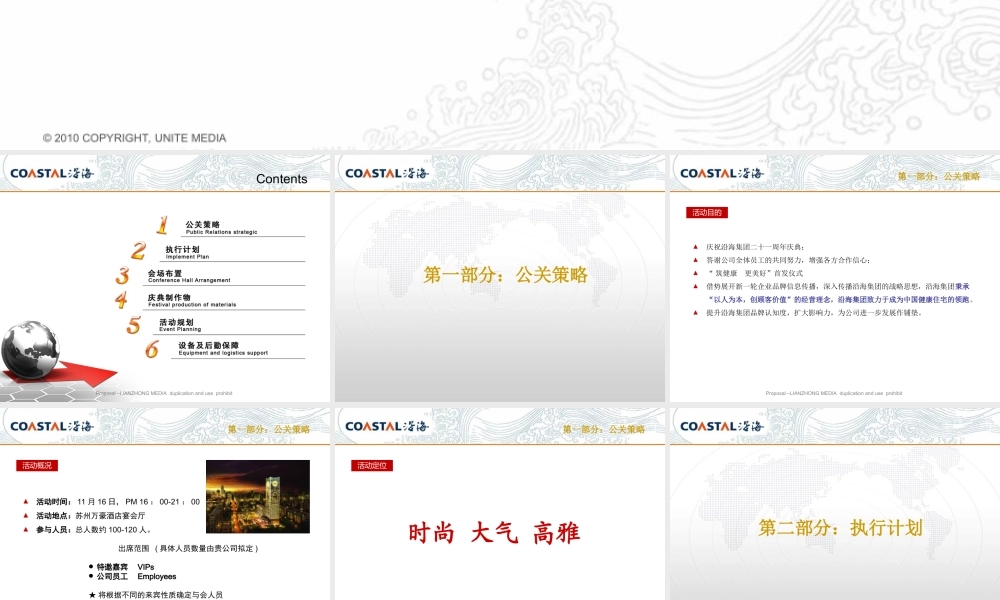Click the red 活动目的 label badge
Viewport: 1000px width, 600px height.
(x=706, y=212)
